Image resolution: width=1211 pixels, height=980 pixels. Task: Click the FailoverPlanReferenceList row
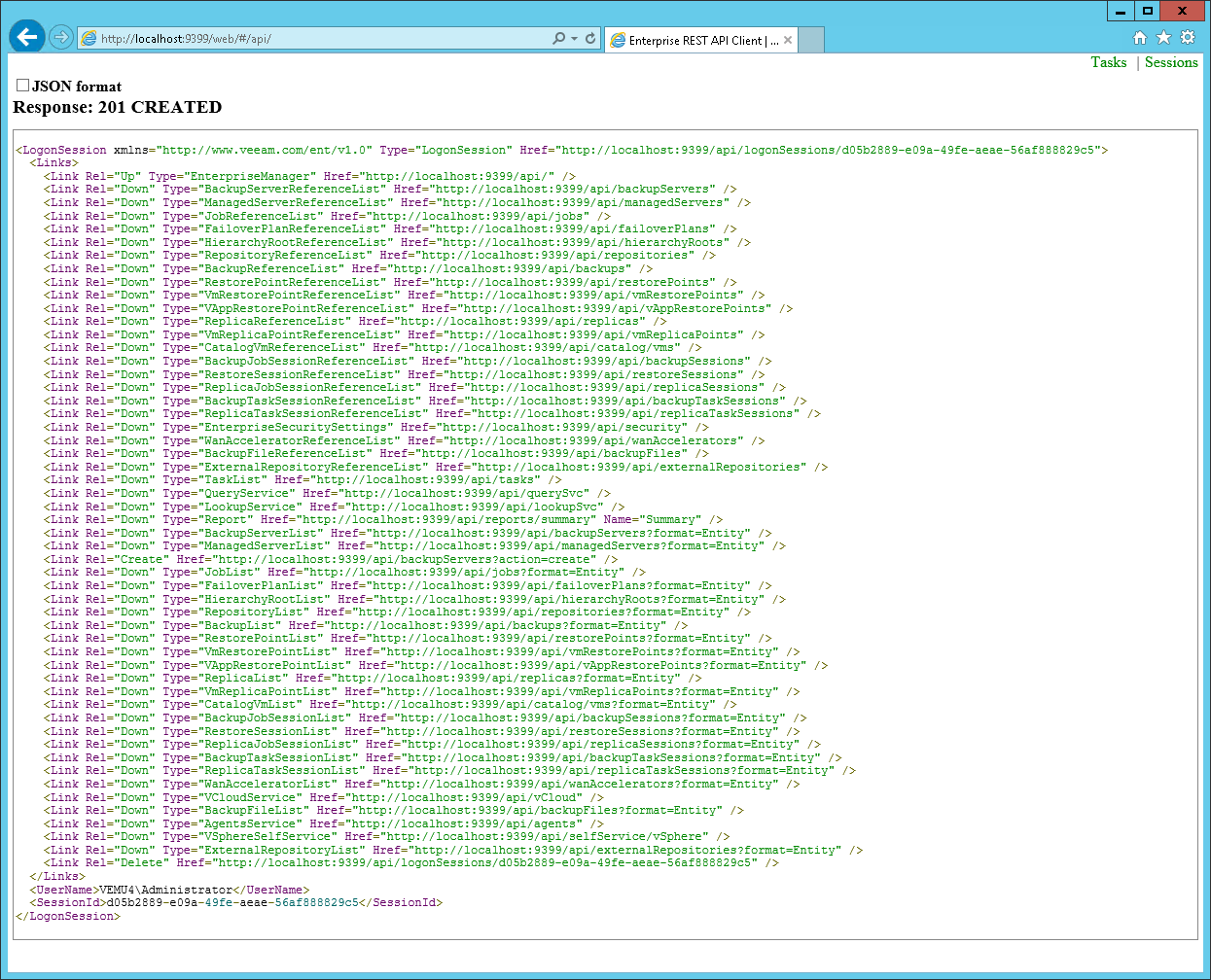point(390,229)
